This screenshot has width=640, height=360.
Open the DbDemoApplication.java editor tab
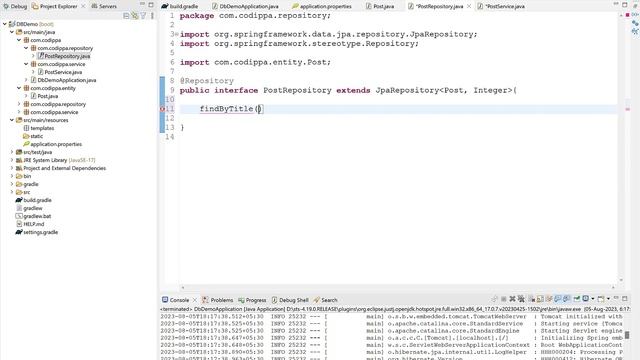click(x=245, y=6)
